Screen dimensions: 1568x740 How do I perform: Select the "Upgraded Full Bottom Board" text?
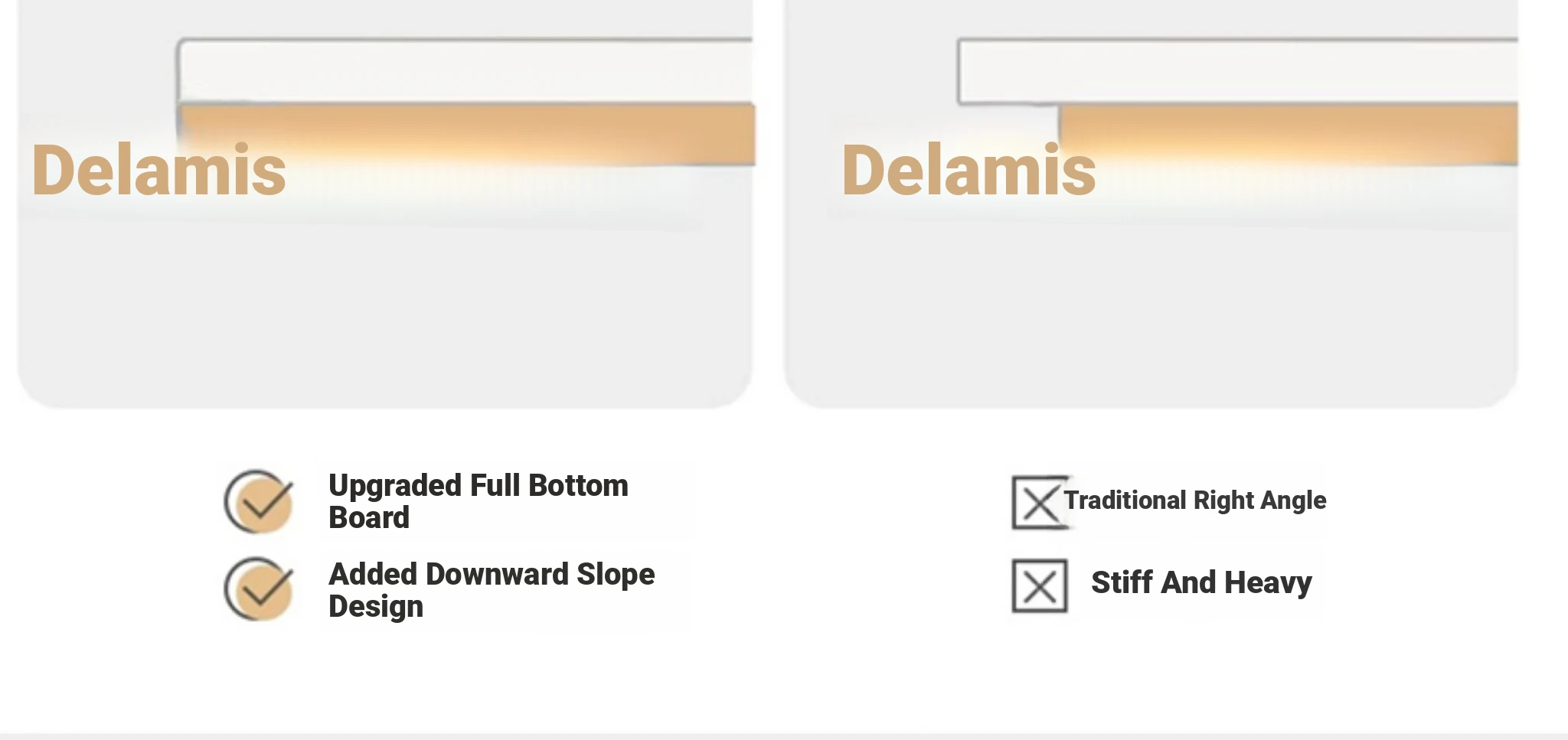478,501
